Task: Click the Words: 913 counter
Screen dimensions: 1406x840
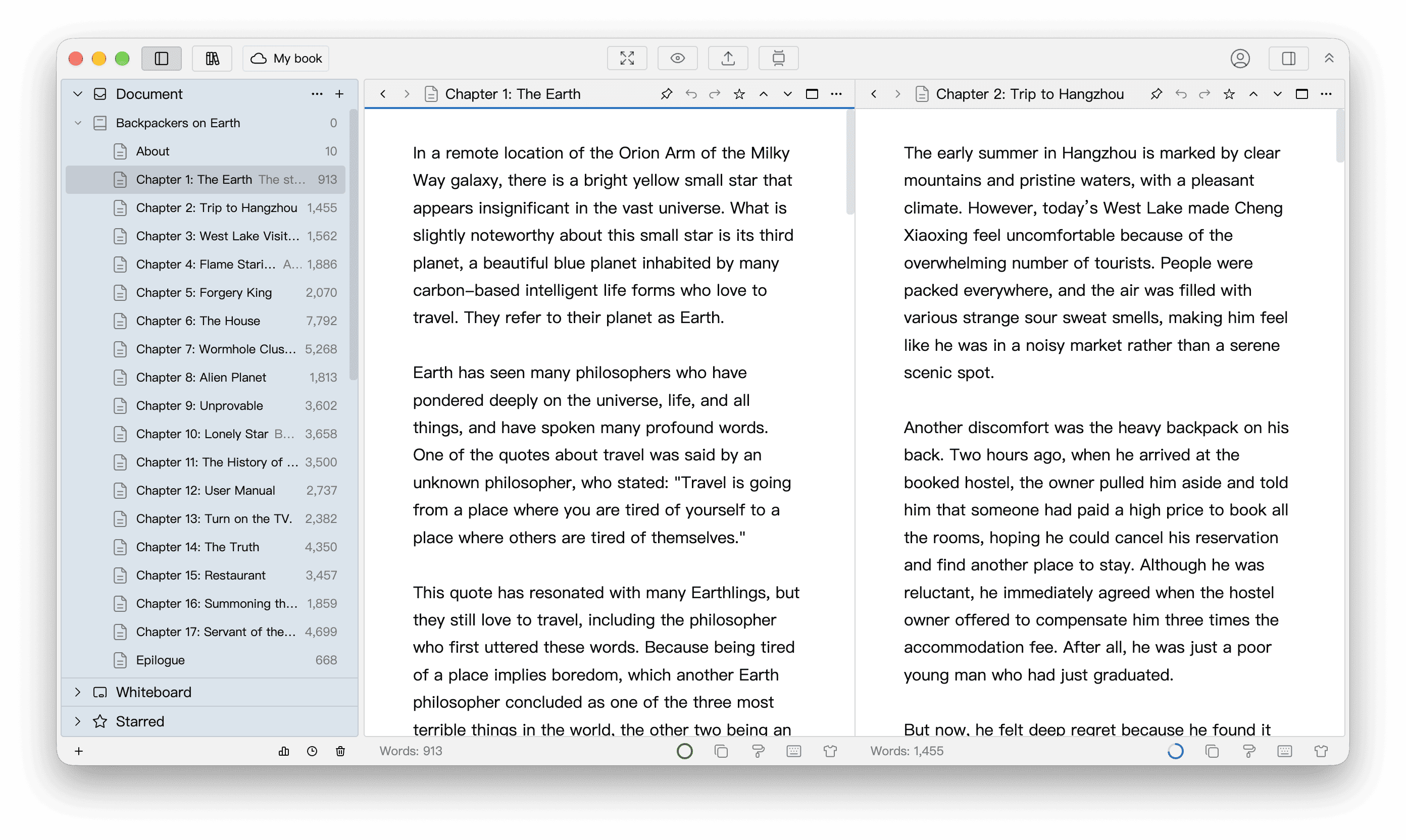Action: tap(411, 751)
